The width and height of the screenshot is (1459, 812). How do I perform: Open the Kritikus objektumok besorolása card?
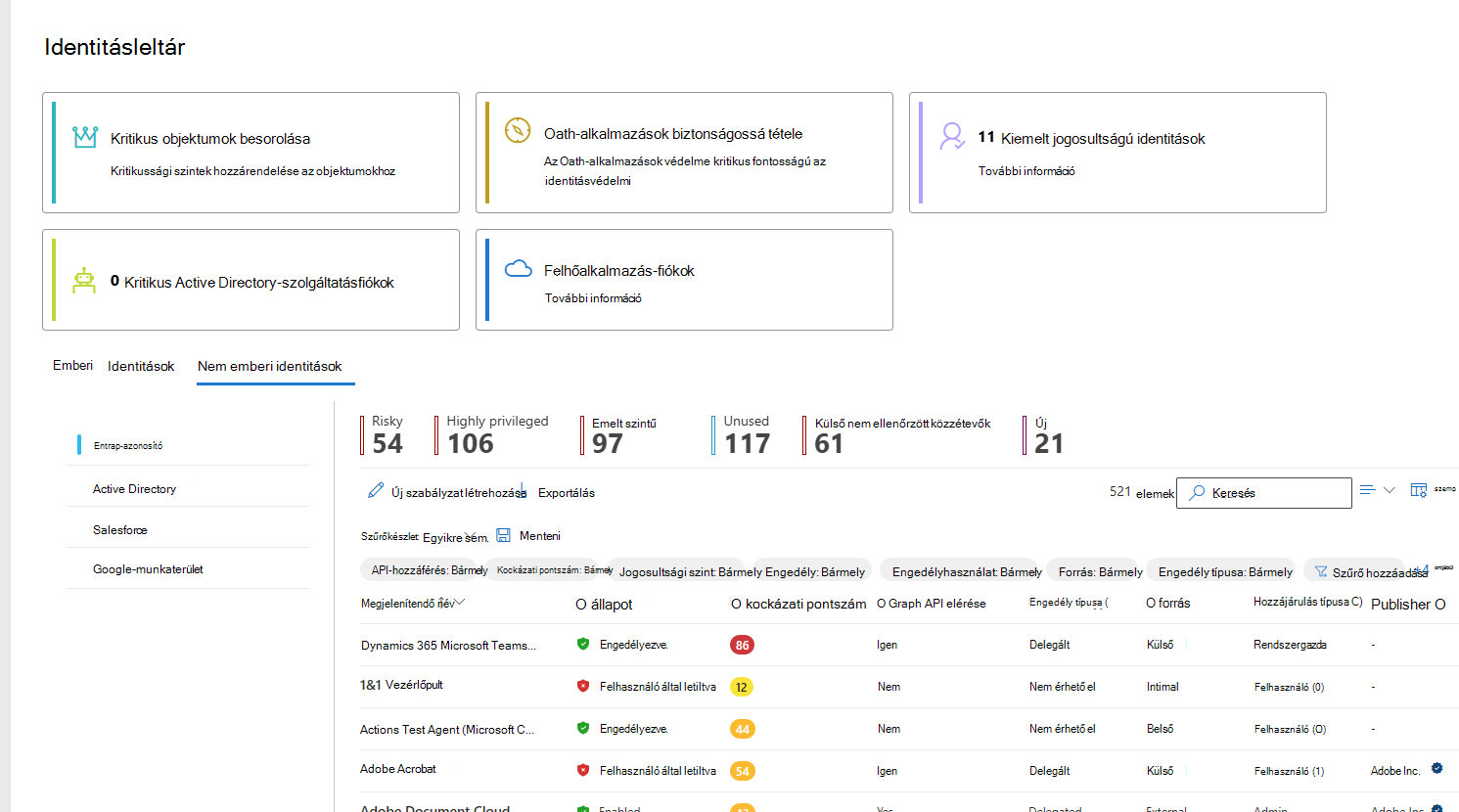(251, 153)
